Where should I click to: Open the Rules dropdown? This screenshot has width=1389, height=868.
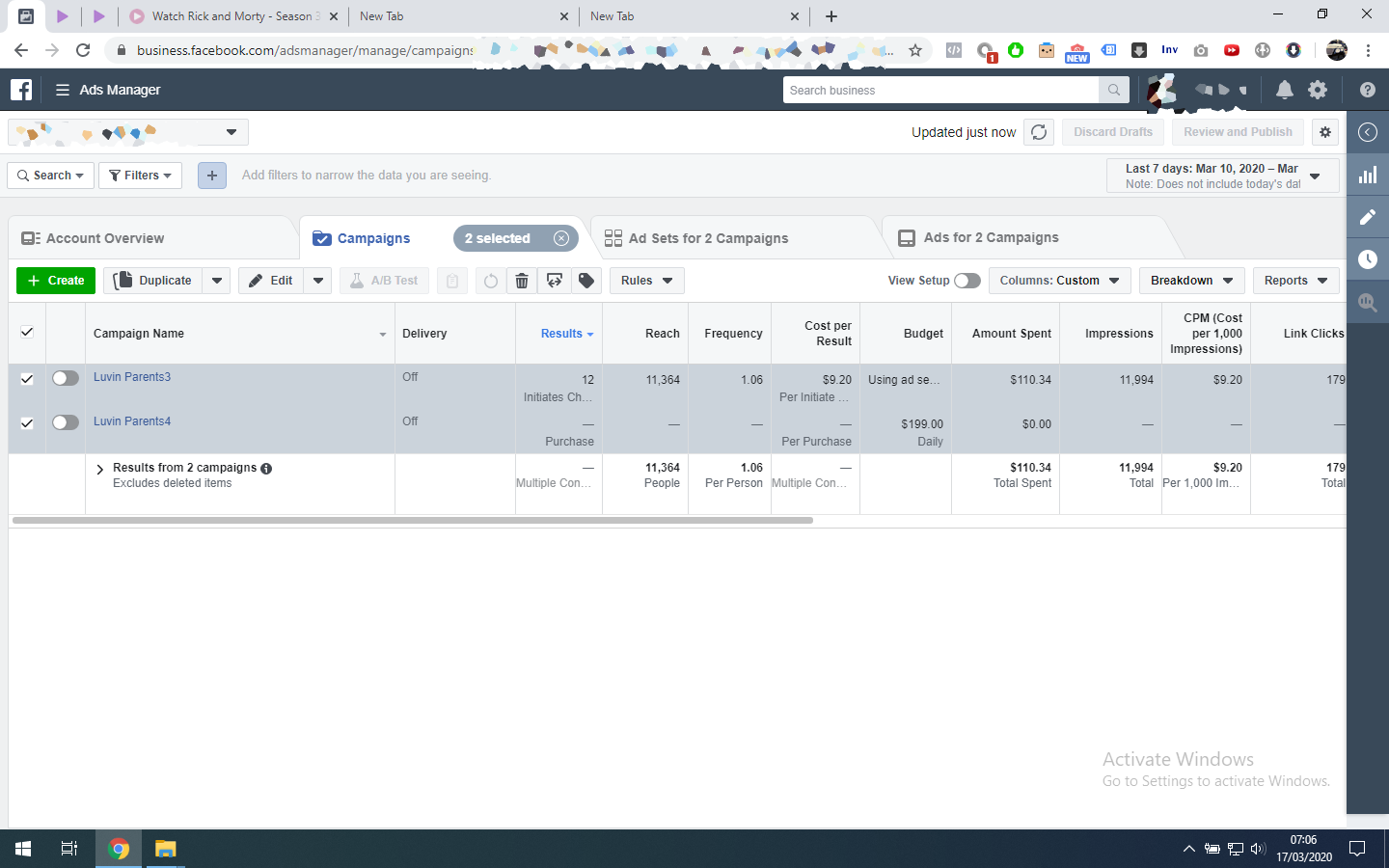(x=647, y=281)
